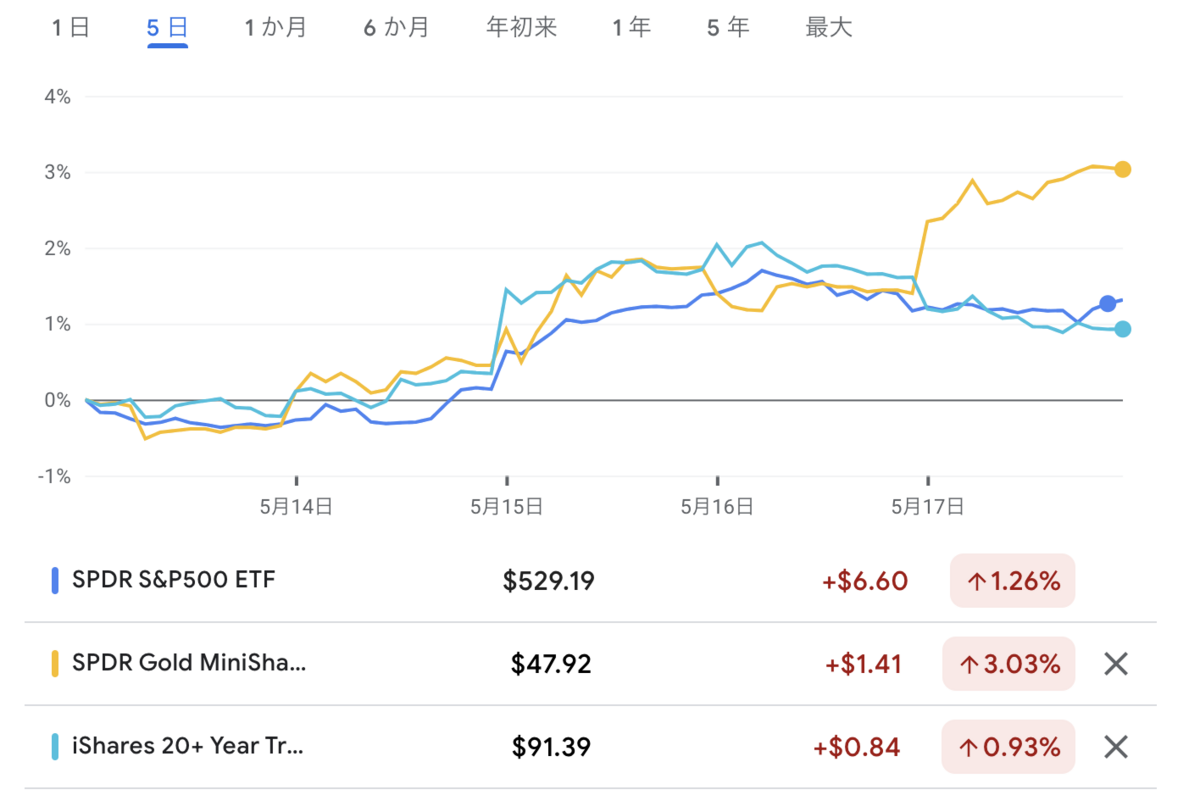This screenshot has width=1200, height=812.
Task: Click the ↑3.03% change badge
Action: coord(1009,663)
